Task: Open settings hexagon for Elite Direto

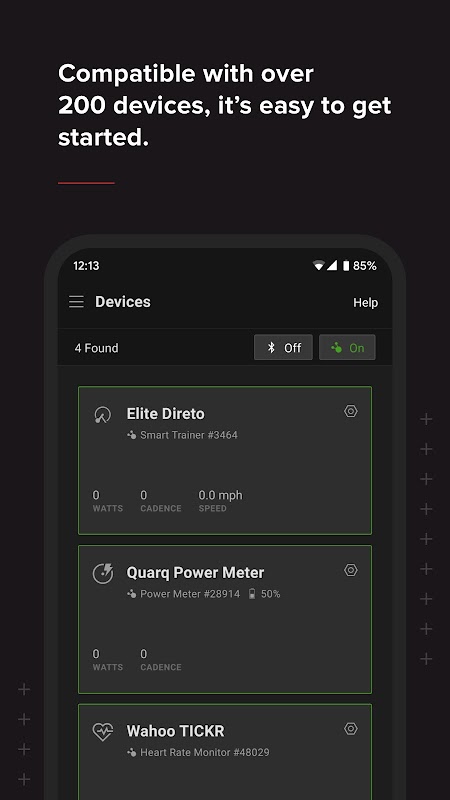Action: [351, 411]
